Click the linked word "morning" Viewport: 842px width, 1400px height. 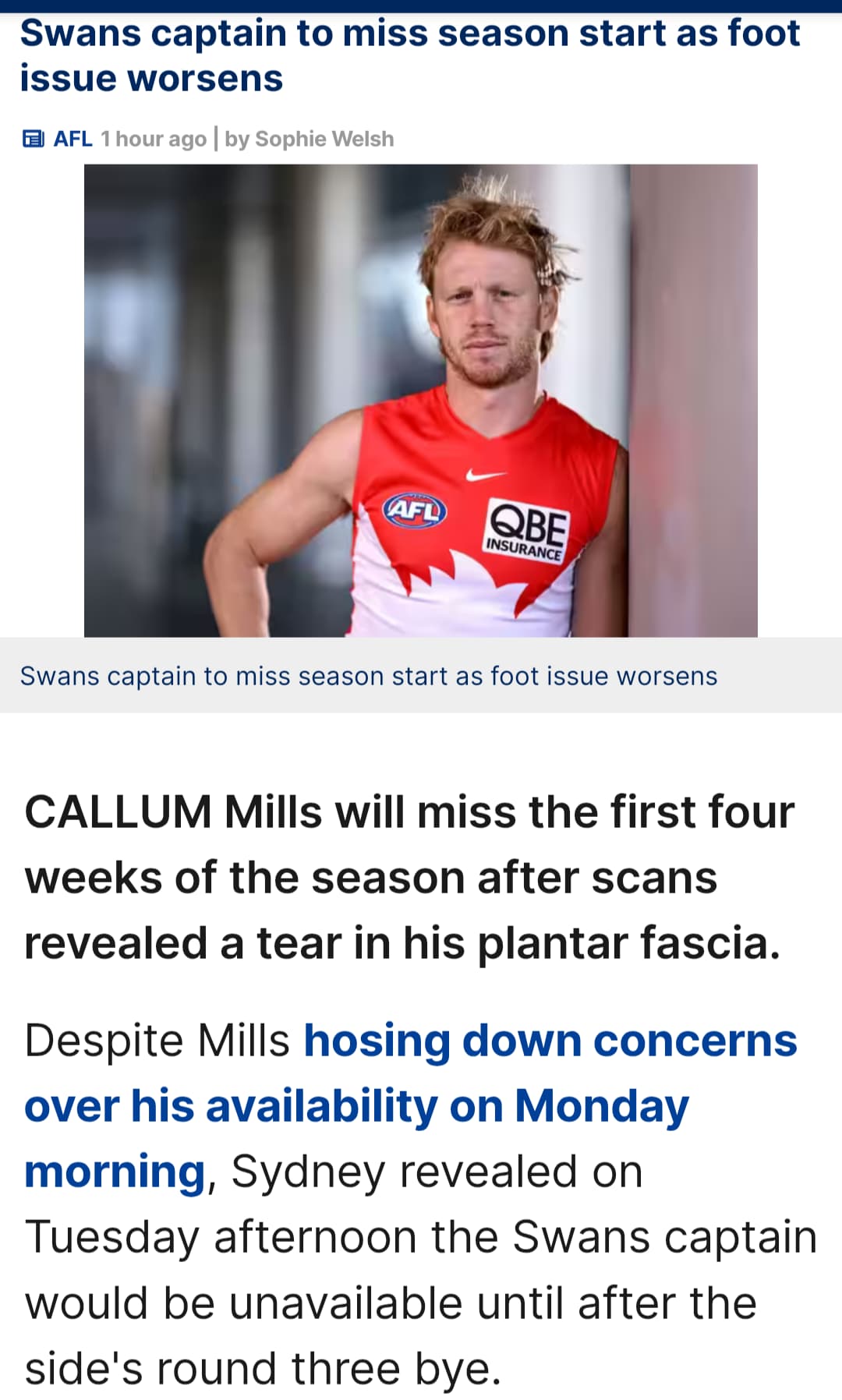pyautogui.click(x=115, y=1171)
